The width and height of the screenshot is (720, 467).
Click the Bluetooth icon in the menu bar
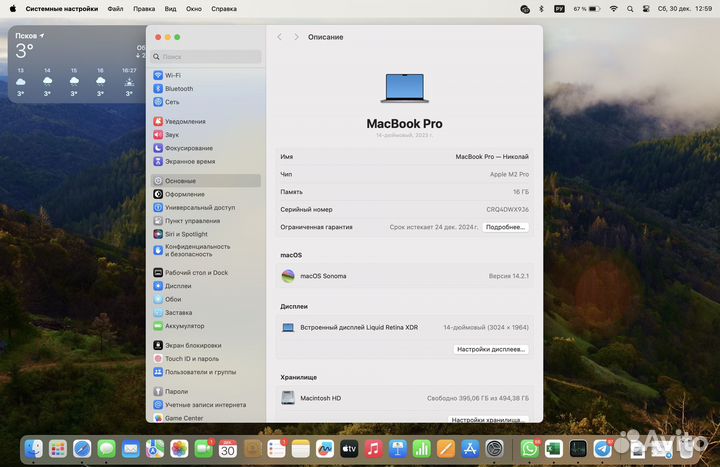pyautogui.click(x=541, y=9)
